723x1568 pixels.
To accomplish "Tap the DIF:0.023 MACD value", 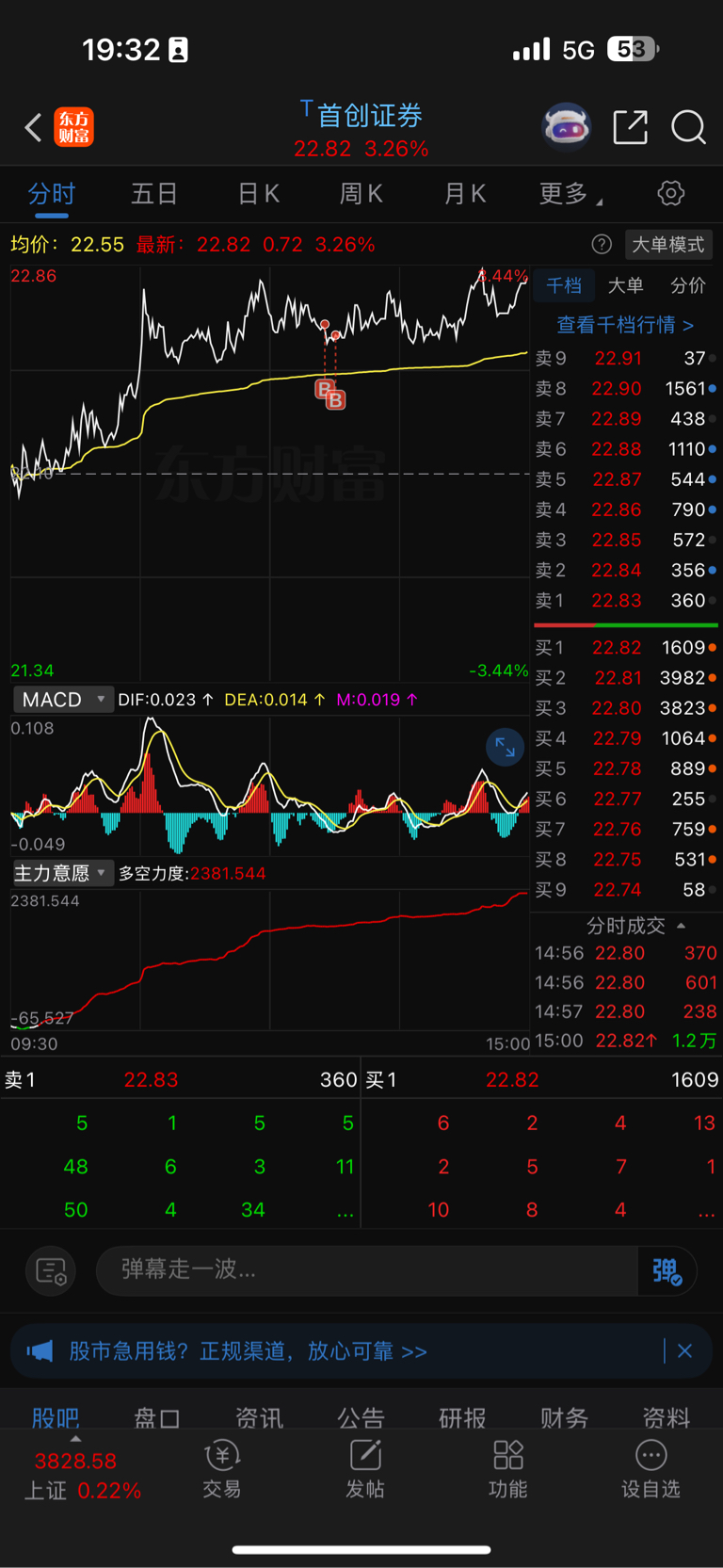I will pyautogui.click(x=166, y=700).
